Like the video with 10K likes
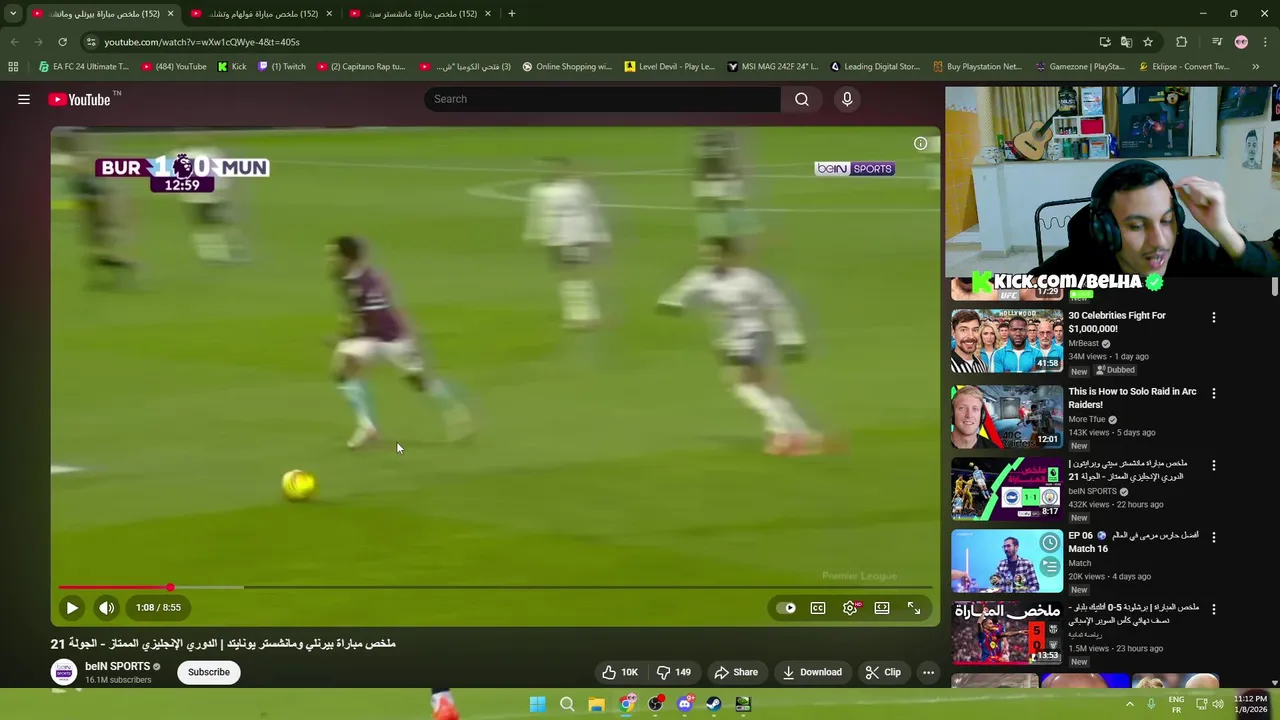The image size is (1280, 720). pyautogui.click(x=619, y=672)
